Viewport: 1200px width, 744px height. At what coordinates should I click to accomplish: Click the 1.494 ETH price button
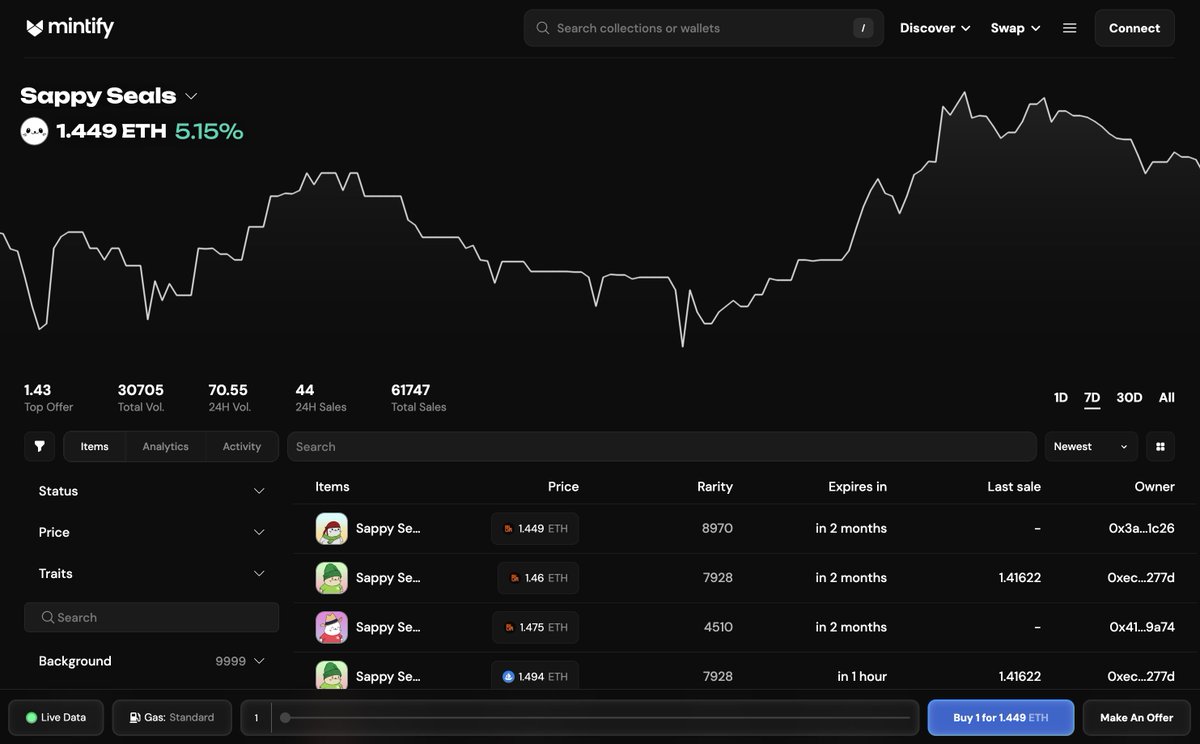535,676
